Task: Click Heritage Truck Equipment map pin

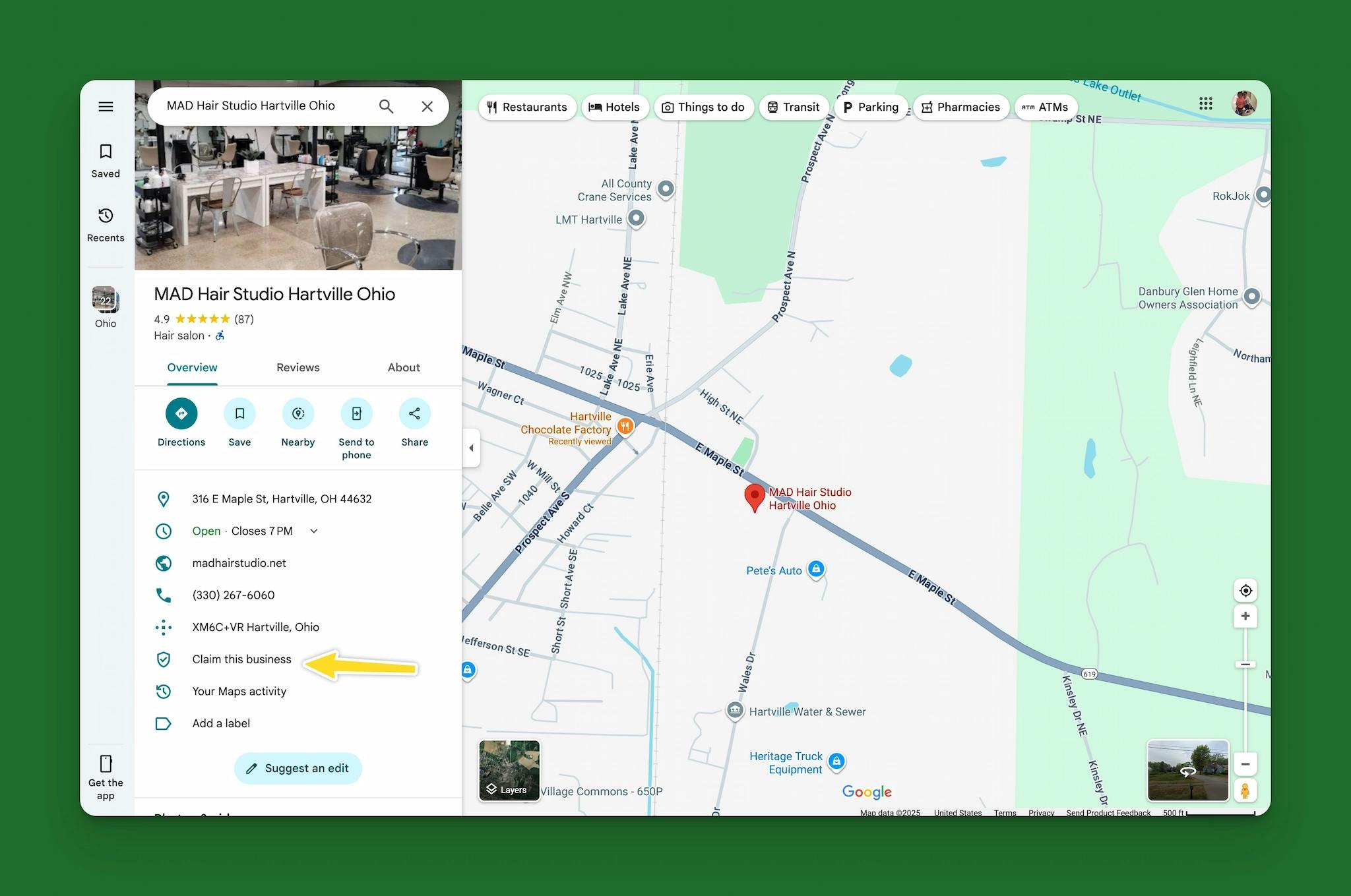Action: [x=836, y=762]
